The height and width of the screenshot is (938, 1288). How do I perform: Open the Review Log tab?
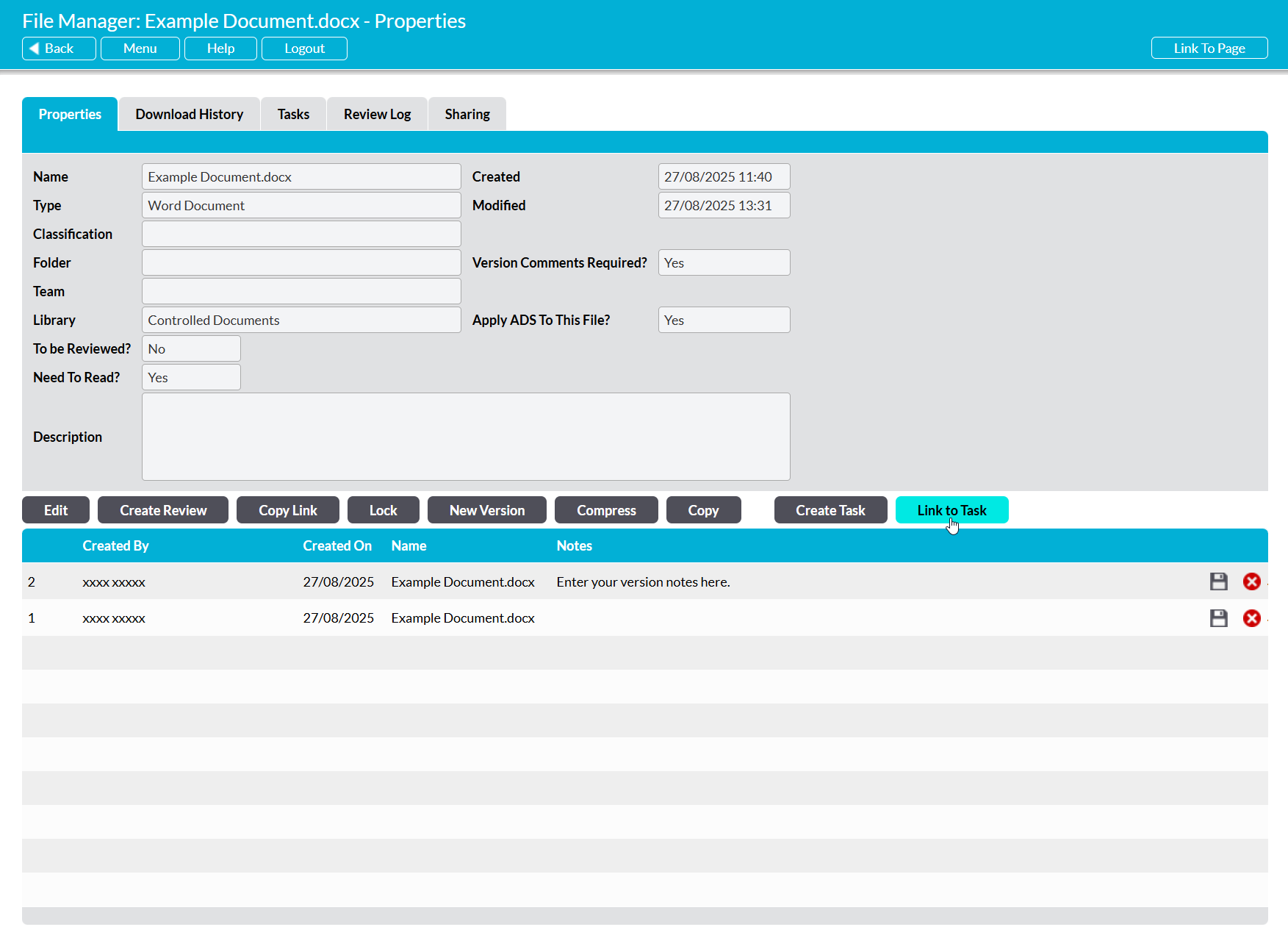coord(377,114)
